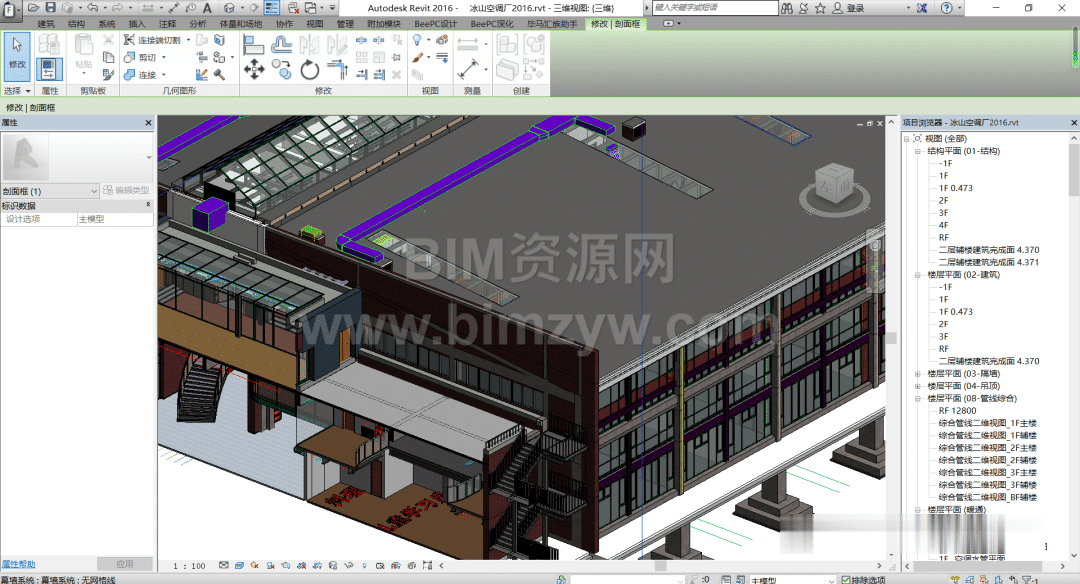Click the Copy tool icon with two circles
The image size is (1080, 584).
[281, 69]
